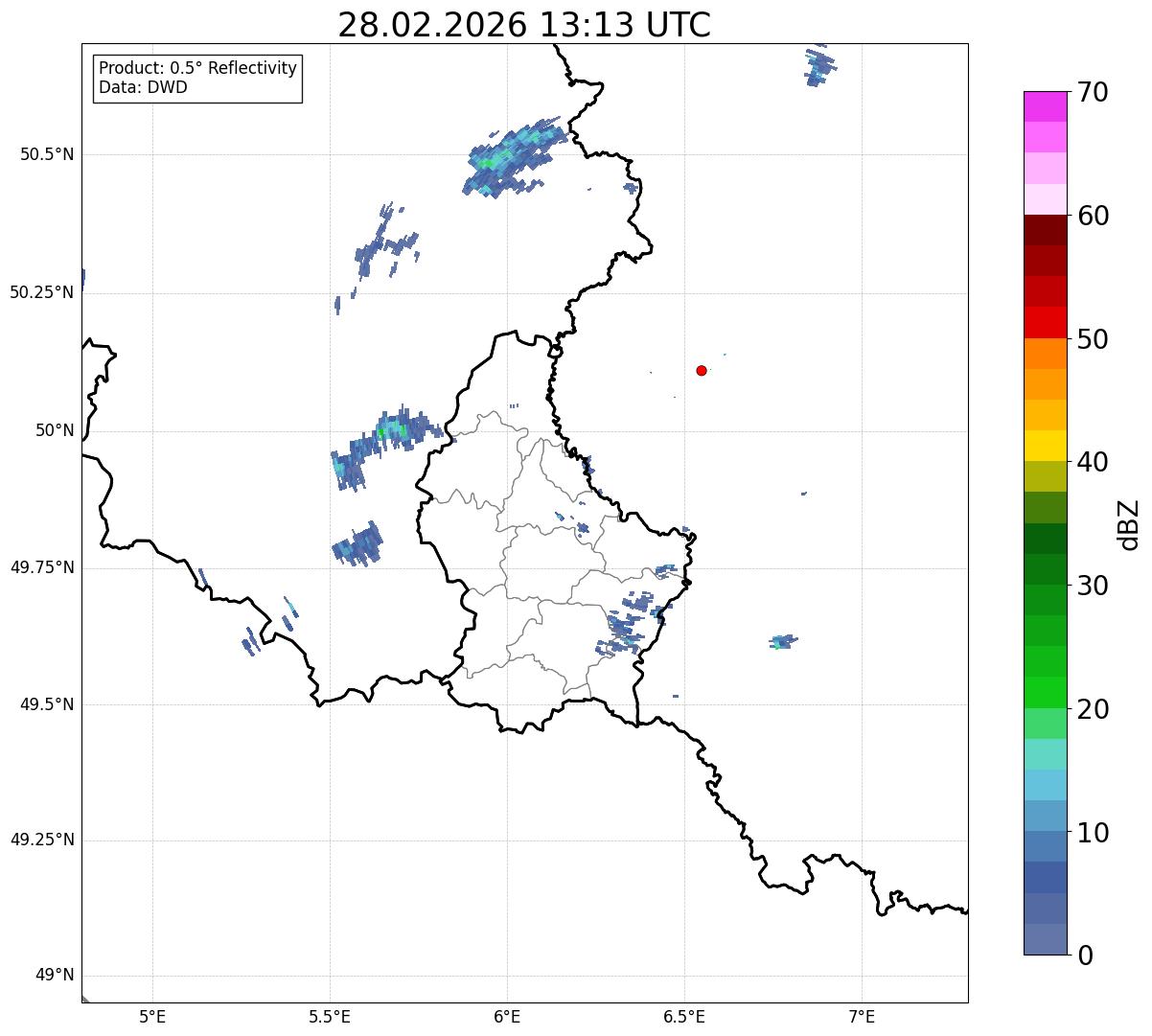Click the "dBZ" colorbar label
This screenshot has height=1036, width=1152.
click(x=1129, y=524)
